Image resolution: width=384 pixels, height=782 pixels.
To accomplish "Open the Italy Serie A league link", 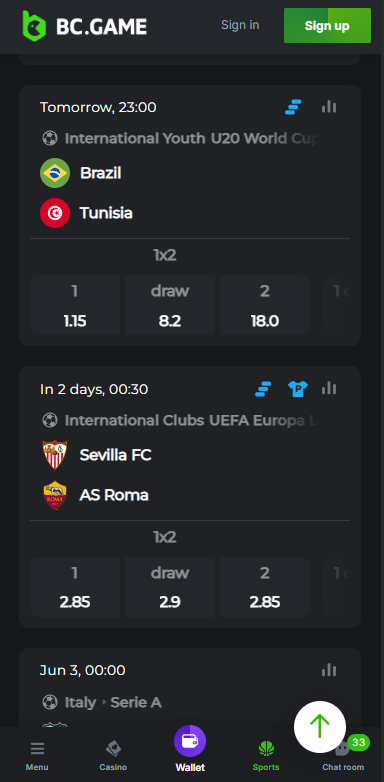I will click(113, 702).
